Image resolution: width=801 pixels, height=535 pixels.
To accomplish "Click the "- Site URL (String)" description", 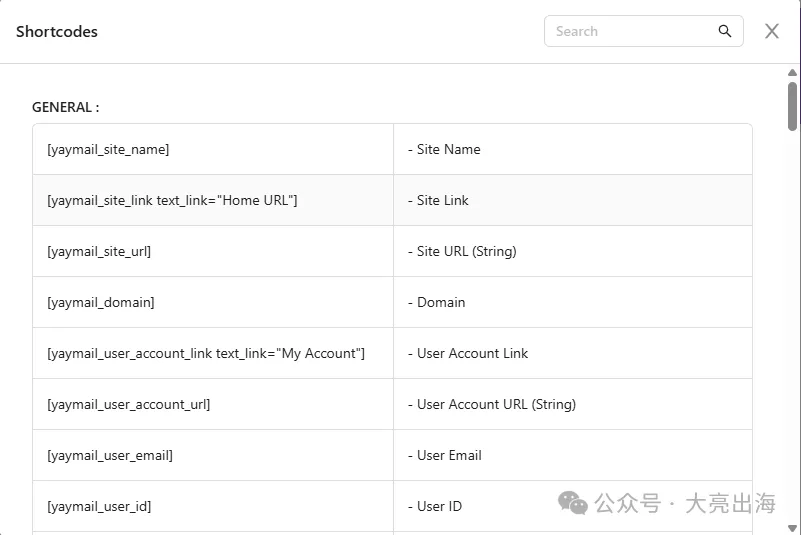I will click(462, 251).
